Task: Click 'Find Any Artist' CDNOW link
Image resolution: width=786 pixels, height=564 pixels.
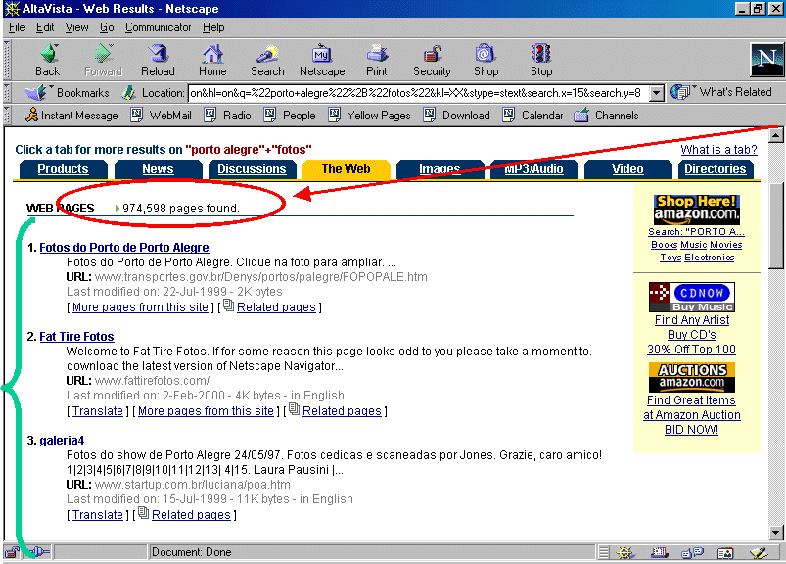Action: (x=692, y=320)
